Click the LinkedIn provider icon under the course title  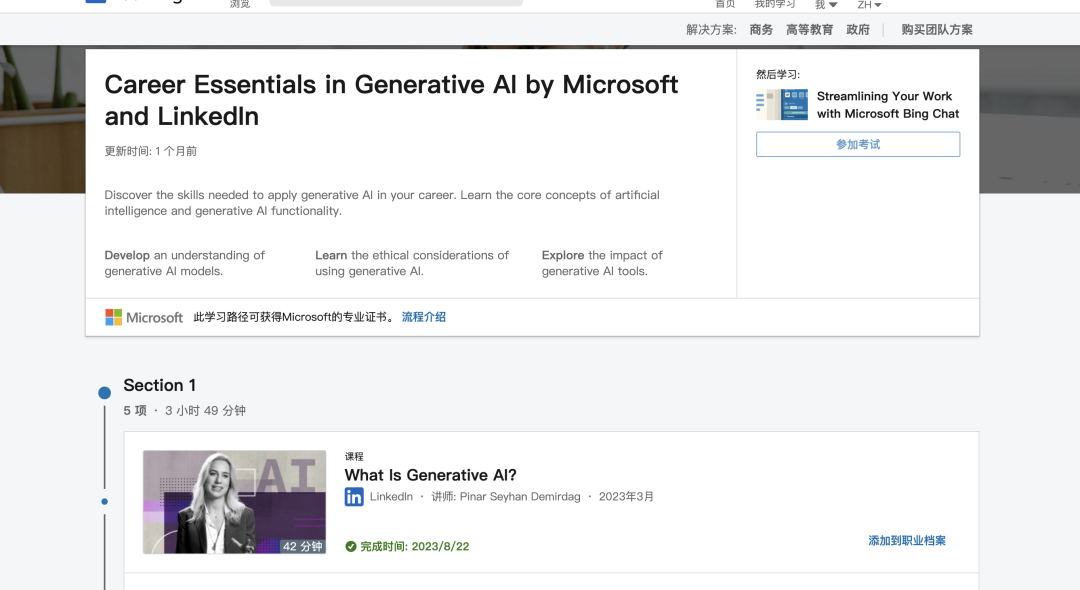pyautogui.click(x=353, y=496)
